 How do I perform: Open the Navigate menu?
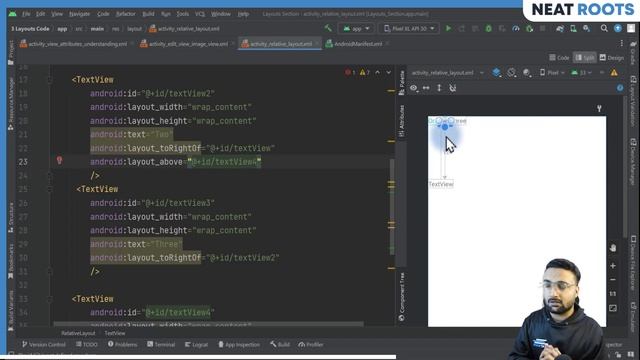80,14
